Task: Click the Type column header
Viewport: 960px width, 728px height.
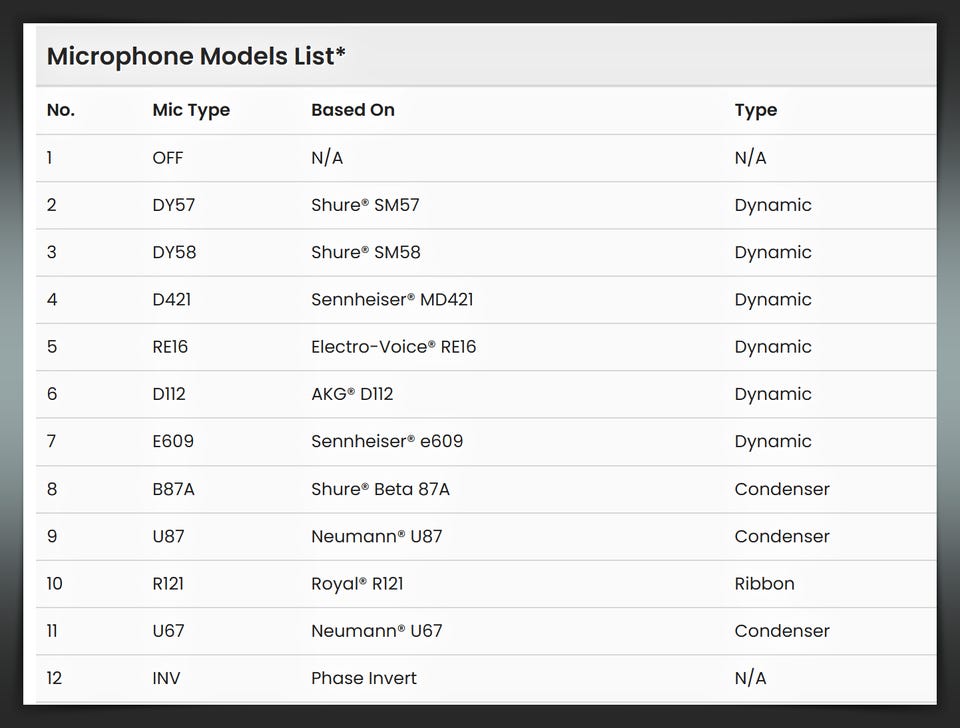Action: pyautogui.click(x=755, y=110)
